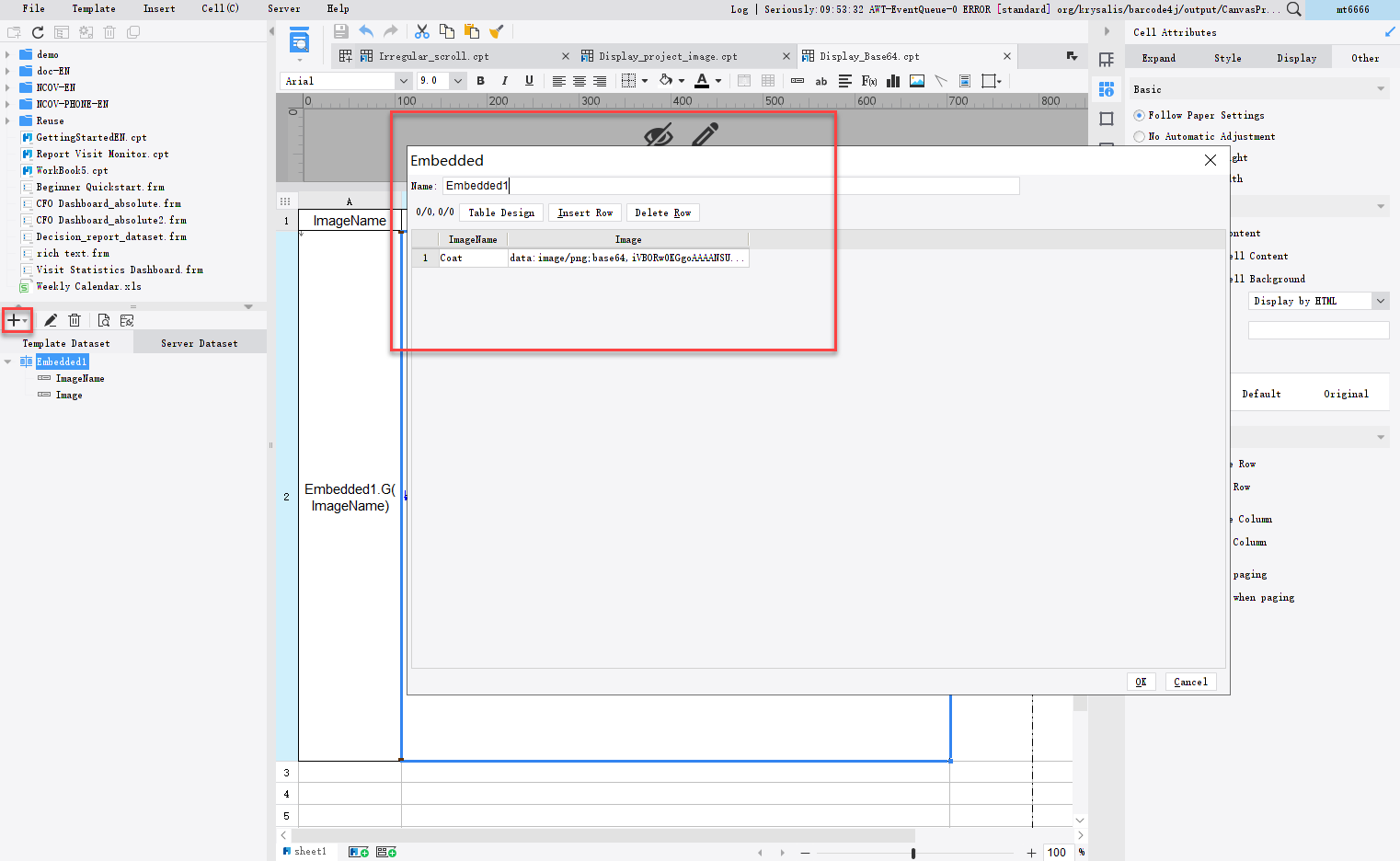Viewport: 1400px width, 861px height.
Task: Delete the dataset using the trash icon
Action: 75,320
